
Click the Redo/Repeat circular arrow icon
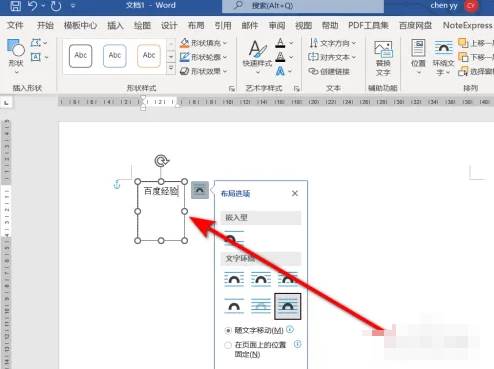(56, 6)
